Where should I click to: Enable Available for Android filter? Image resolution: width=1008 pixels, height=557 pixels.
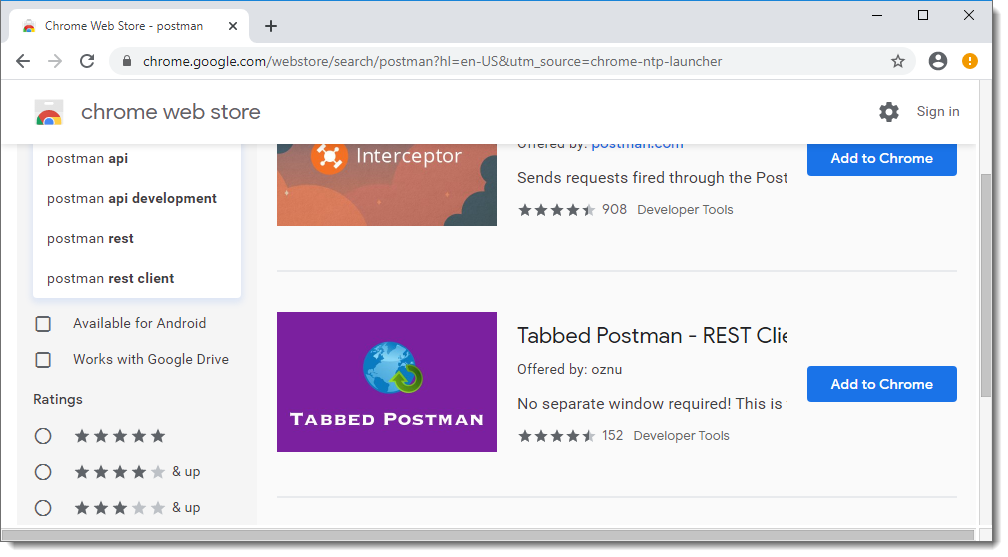click(43, 324)
